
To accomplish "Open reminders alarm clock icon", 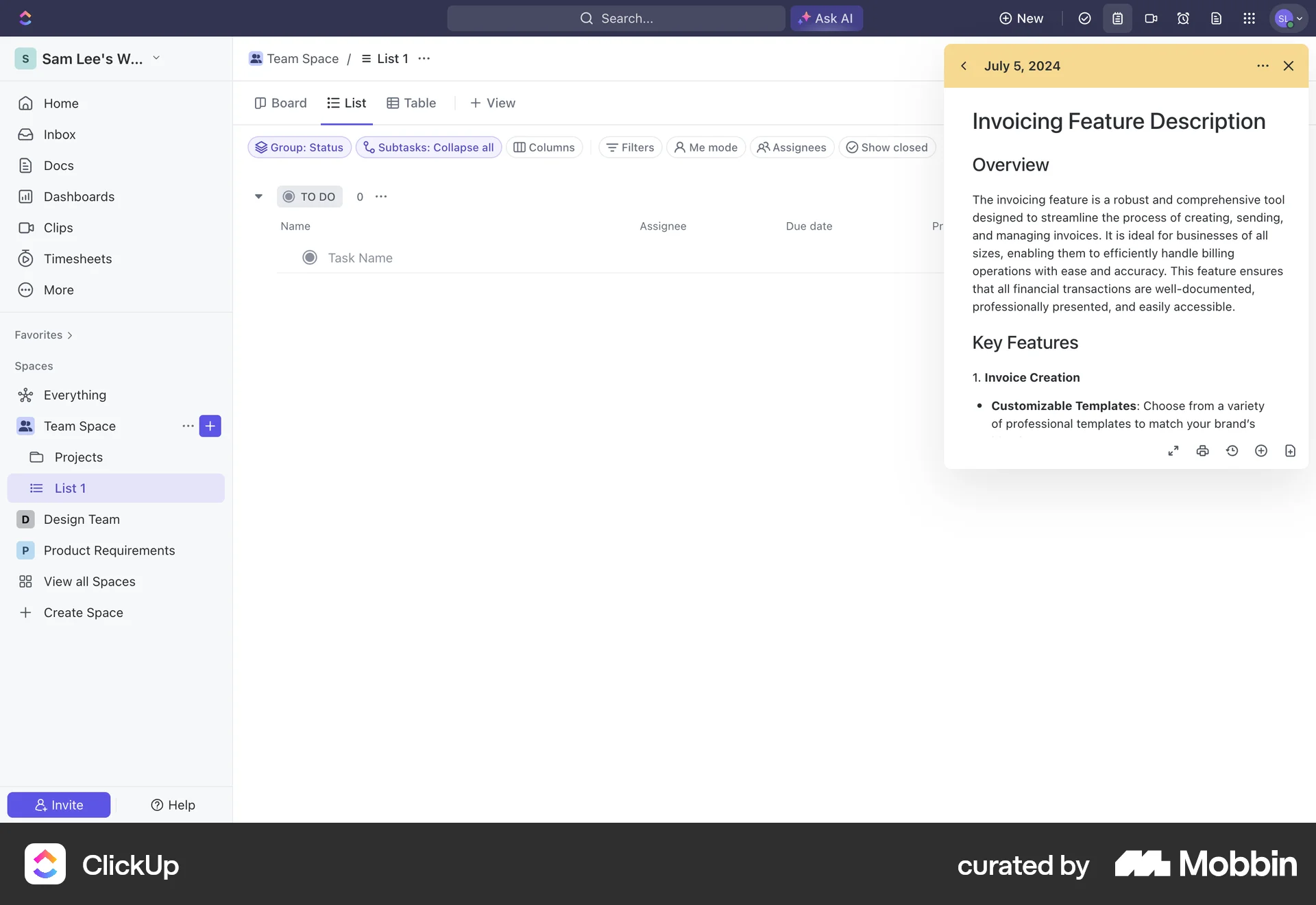I will (x=1183, y=19).
